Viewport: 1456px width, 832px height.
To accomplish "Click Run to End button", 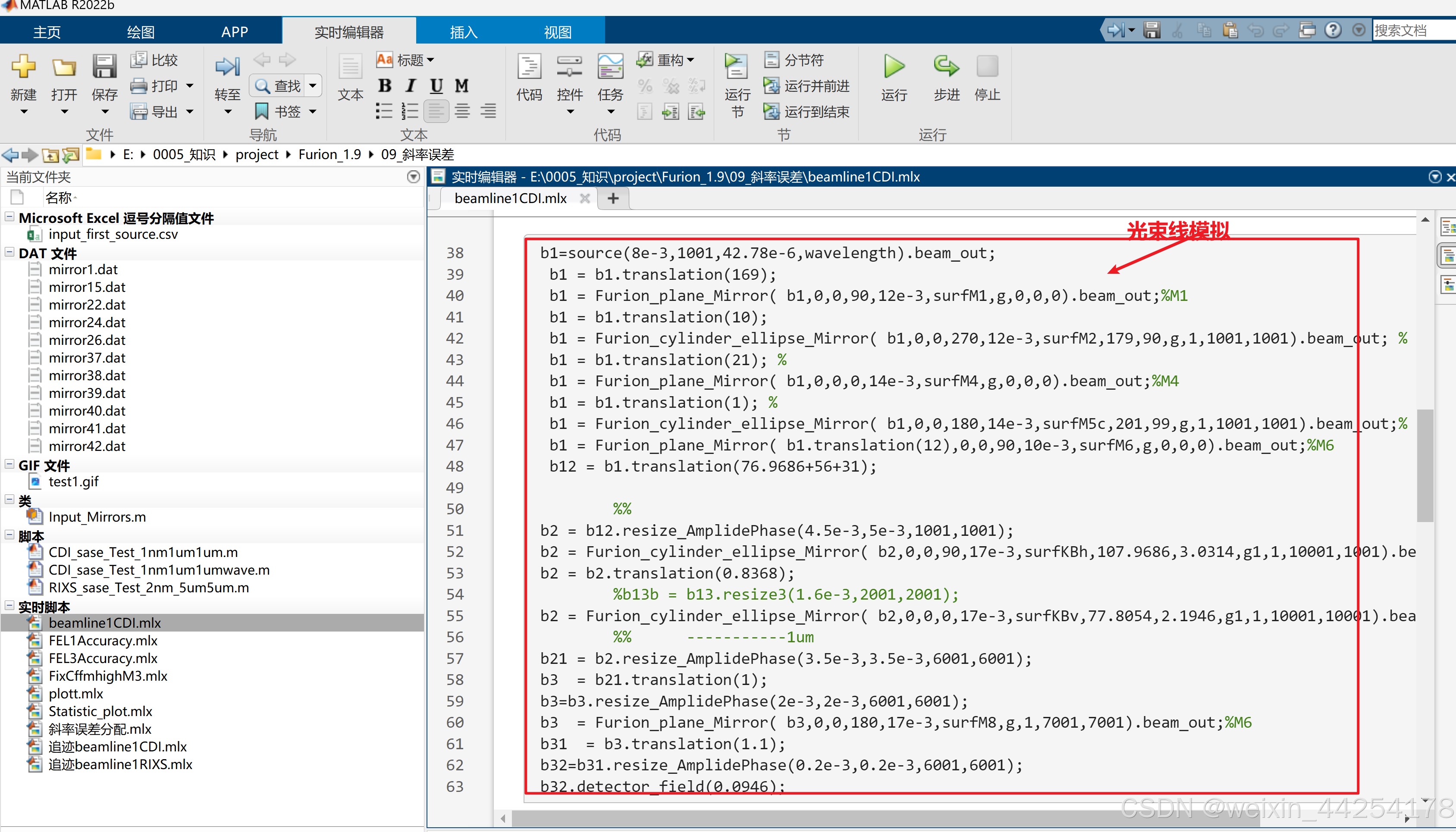I will click(806, 111).
